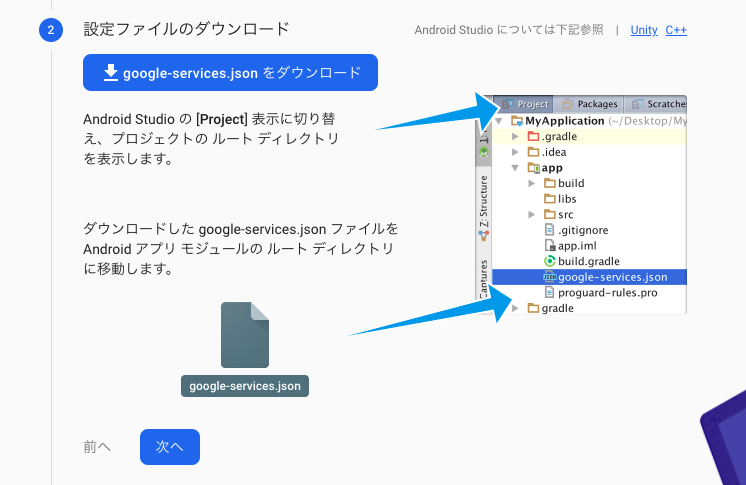746x485 pixels.
Task: Select the Packages tab in Android Studio image
Action: [x=589, y=104]
